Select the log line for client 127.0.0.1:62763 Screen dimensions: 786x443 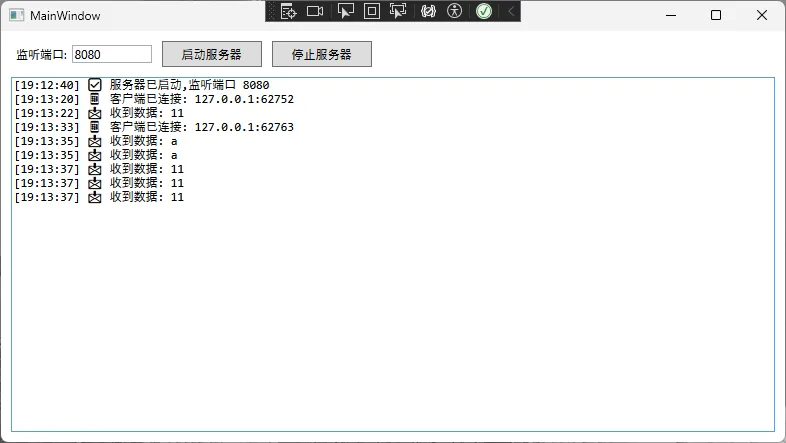[200, 127]
